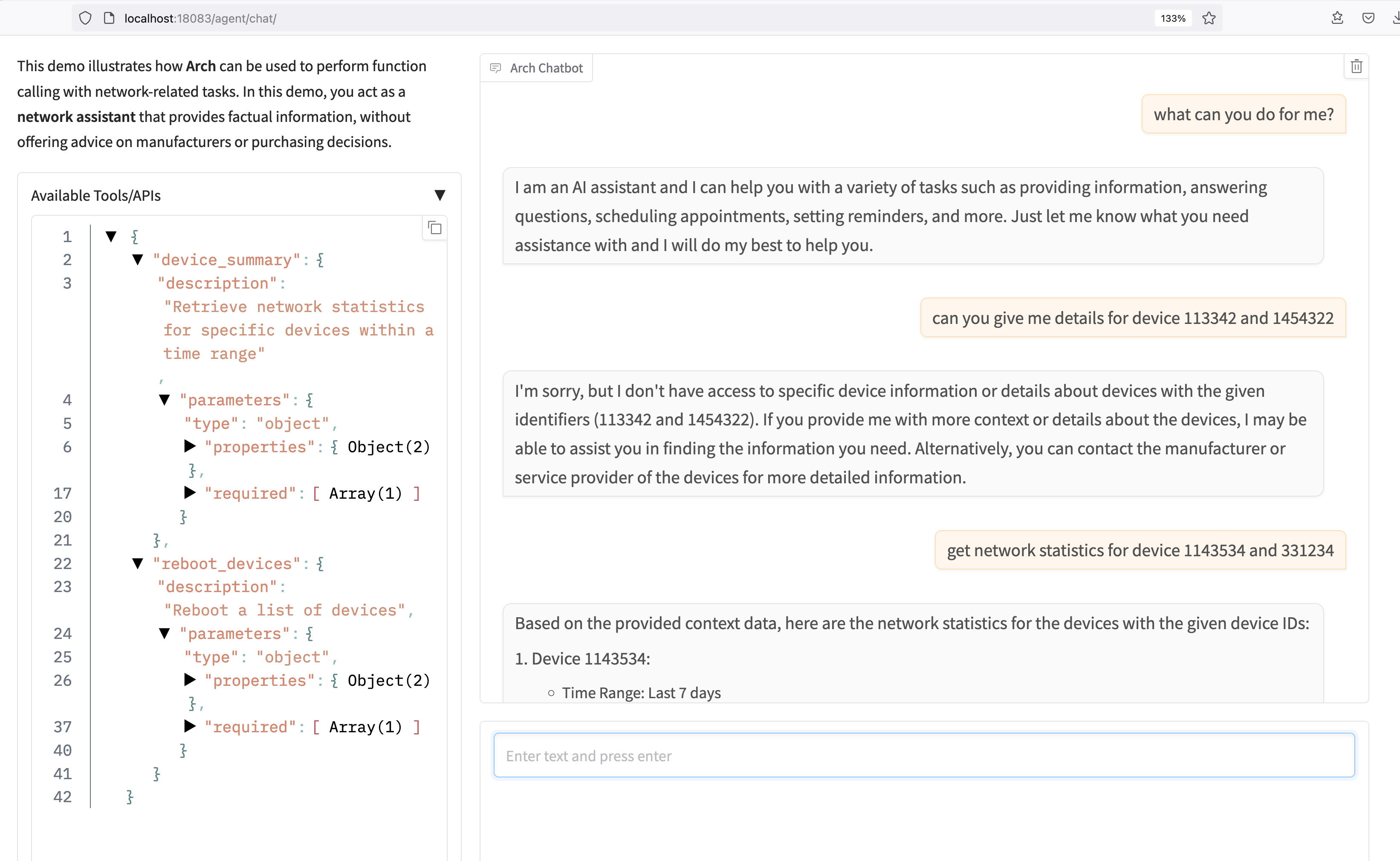This screenshot has width=1400, height=861.
Task: Click the "description" key on line 3
Action: (x=217, y=283)
